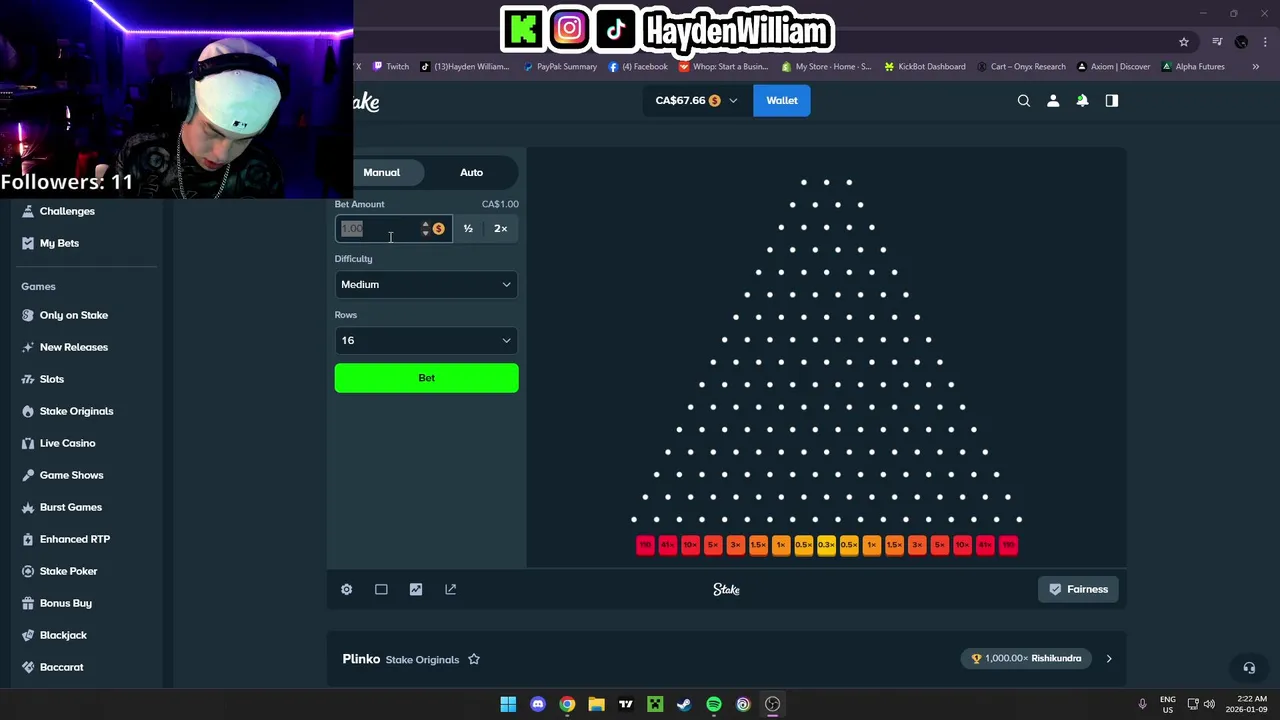Open live support headset icon

coord(1249,667)
